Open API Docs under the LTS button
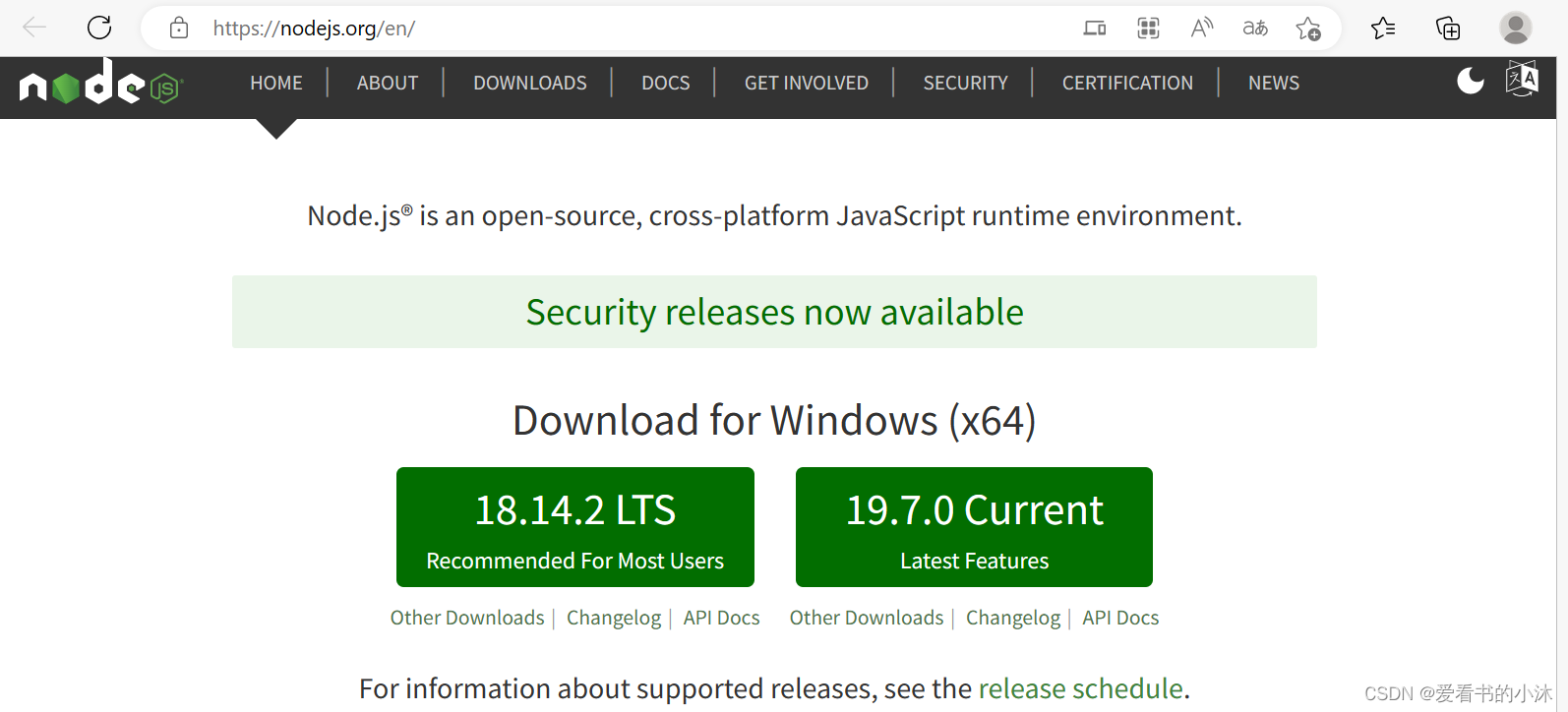The image size is (1568, 712). click(x=722, y=618)
